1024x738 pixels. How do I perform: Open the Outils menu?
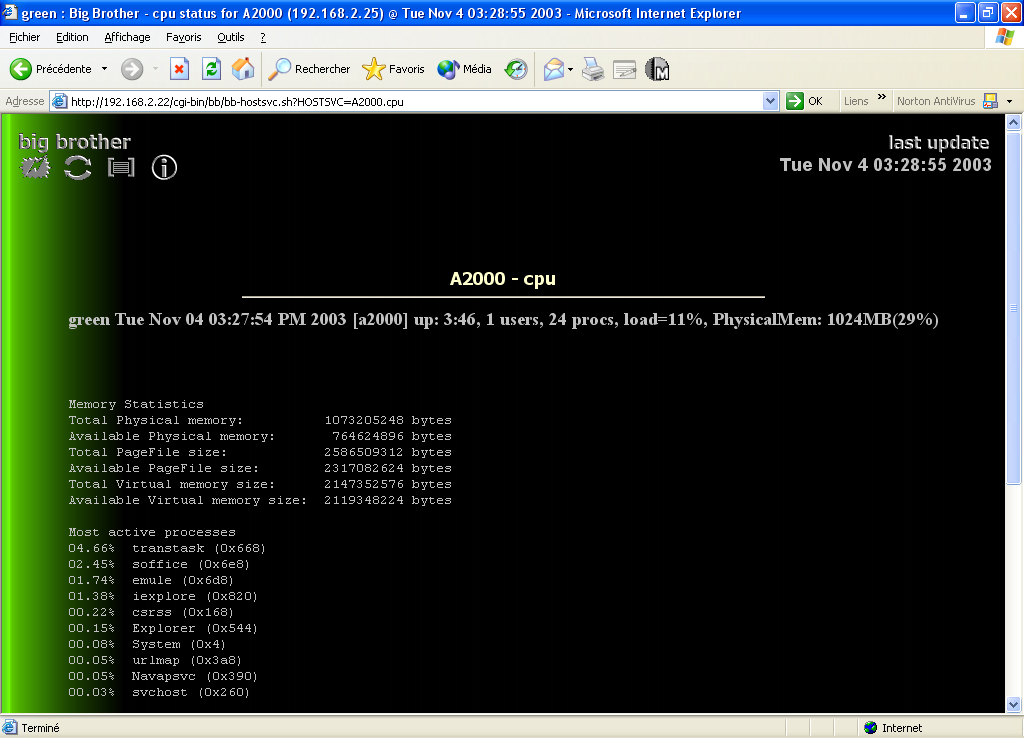tap(231, 37)
